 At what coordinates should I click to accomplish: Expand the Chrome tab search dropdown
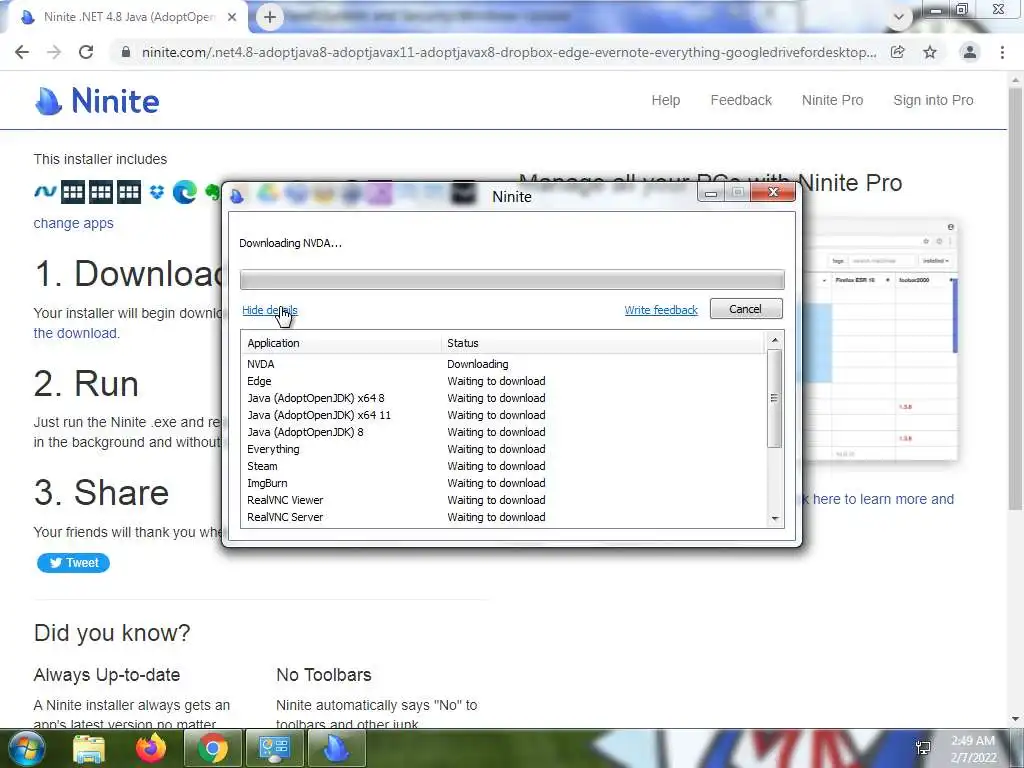pos(899,18)
